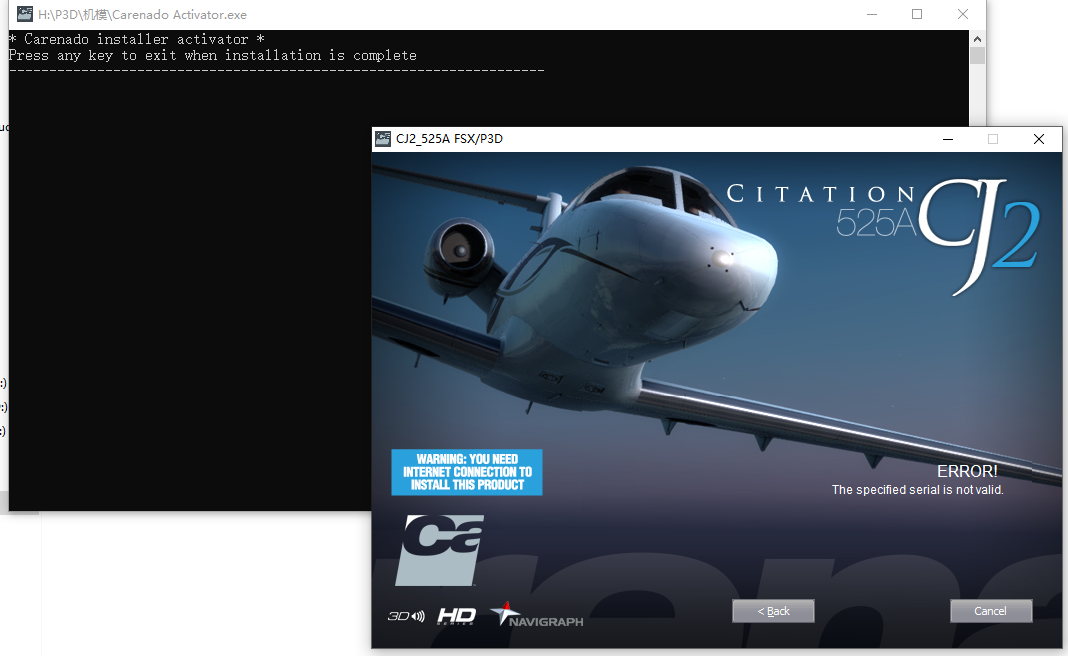Click the Back button in the installer
This screenshot has width=1068, height=656.
coord(773,611)
